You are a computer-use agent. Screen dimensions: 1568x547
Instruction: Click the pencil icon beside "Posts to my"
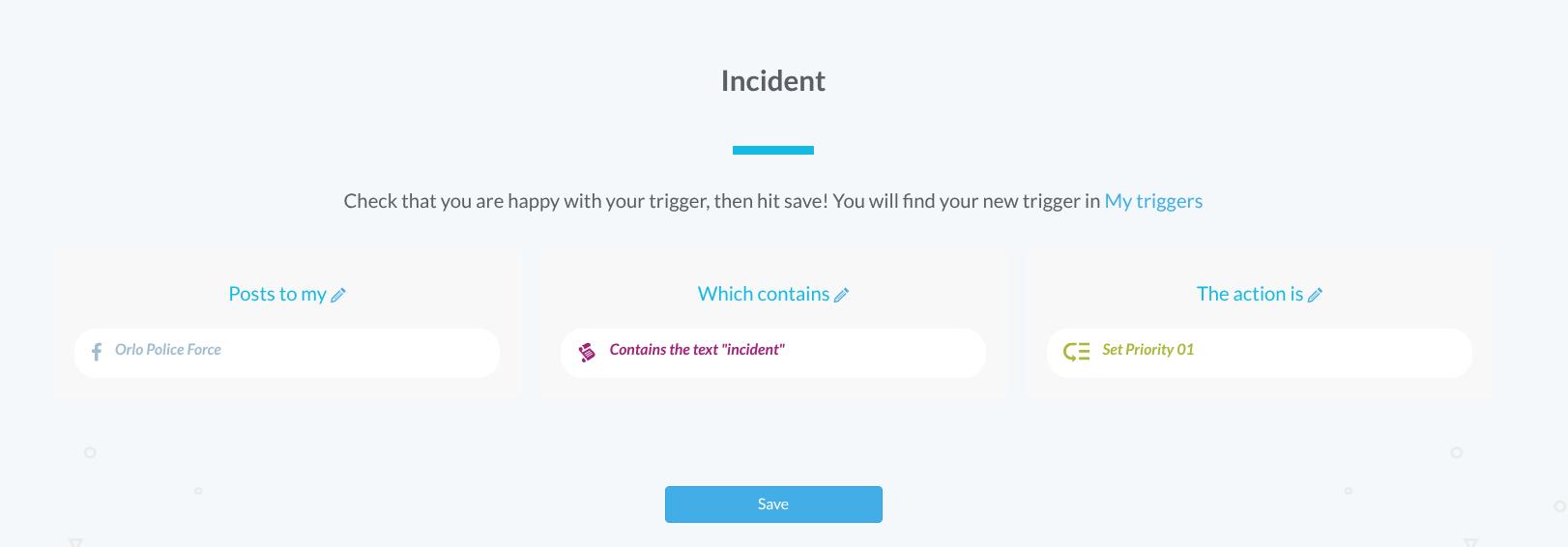click(338, 296)
